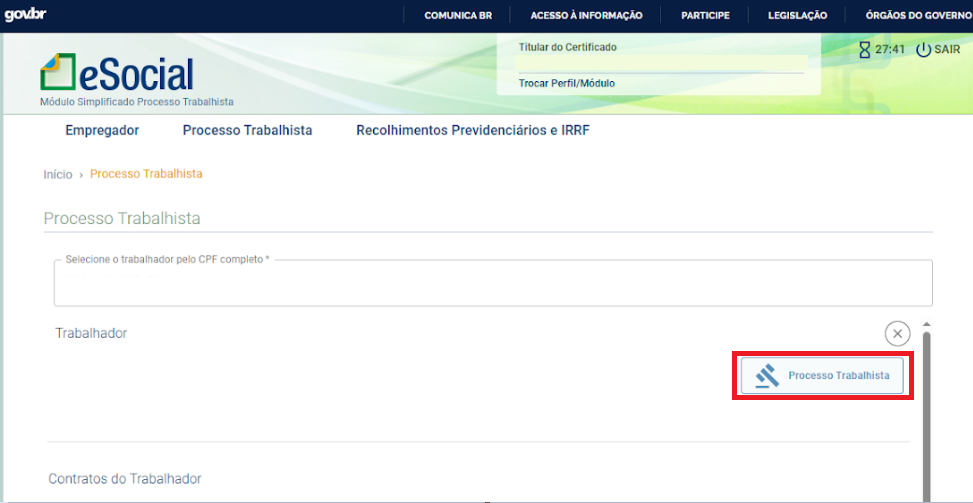Image resolution: width=973 pixels, height=503 pixels.
Task: Click the eSocial logo
Action: [x=117, y=73]
